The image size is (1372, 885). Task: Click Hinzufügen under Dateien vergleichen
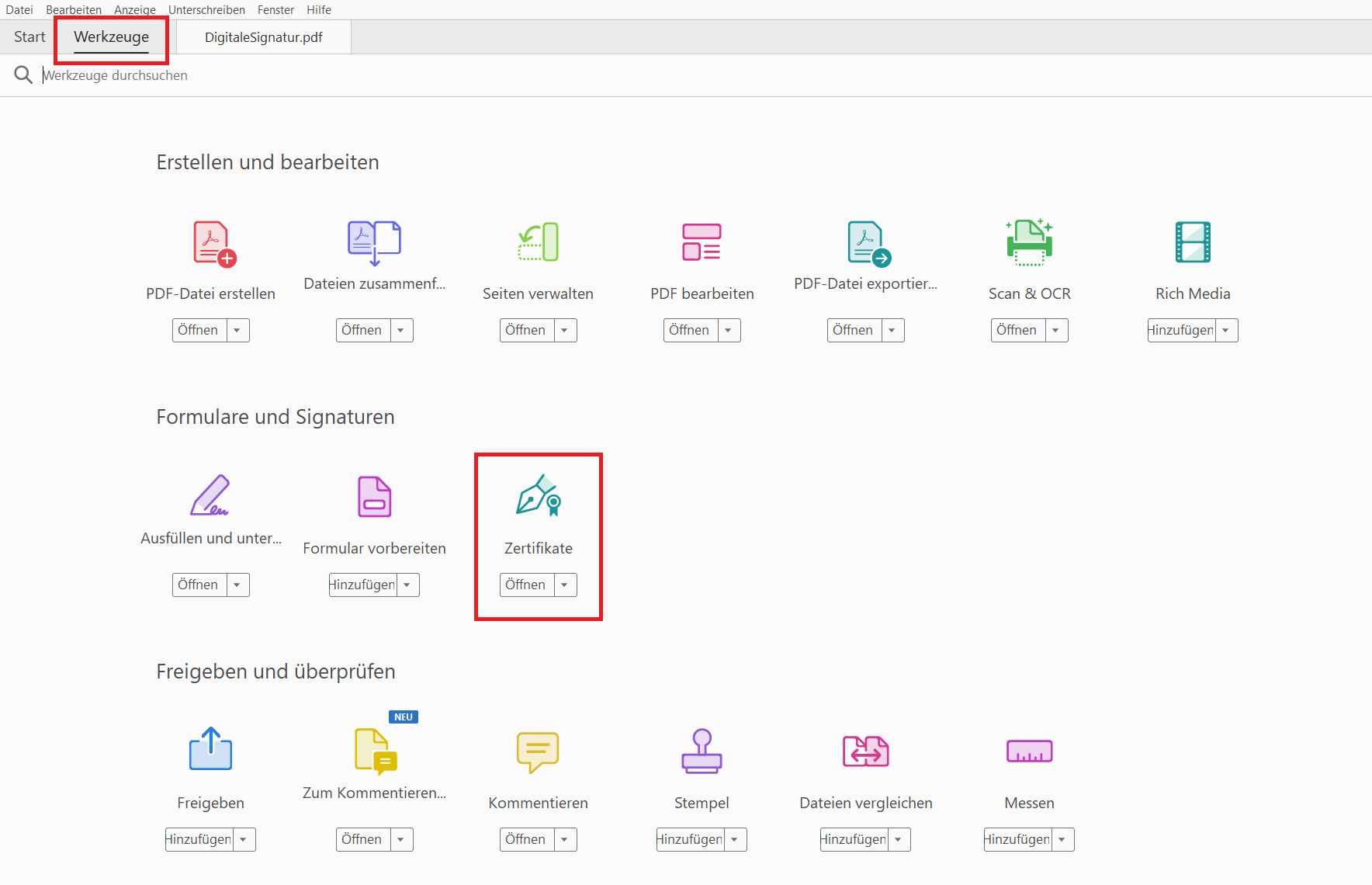(x=854, y=839)
